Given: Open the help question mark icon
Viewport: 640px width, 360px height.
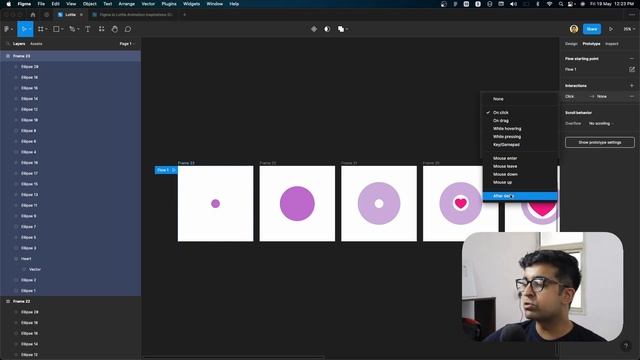Looking at the screenshot, I should pyautogui.click(x=626, y=346).
